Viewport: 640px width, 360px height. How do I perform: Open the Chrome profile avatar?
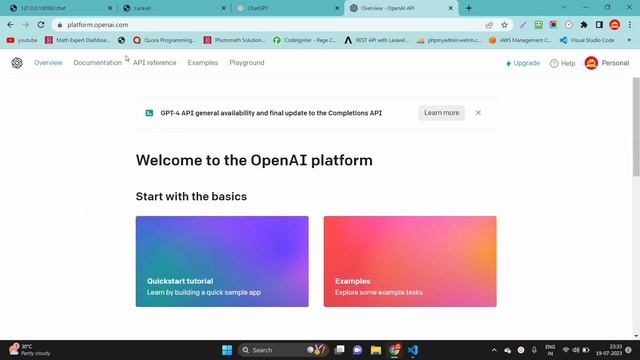[x=614, y=25]
